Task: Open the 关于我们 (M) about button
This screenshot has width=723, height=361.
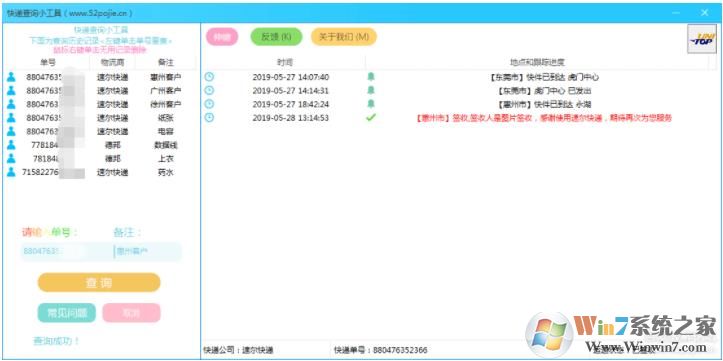Action: point(344,37)
